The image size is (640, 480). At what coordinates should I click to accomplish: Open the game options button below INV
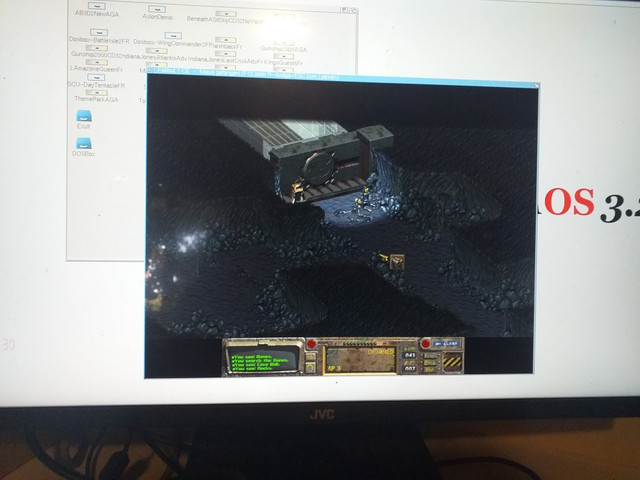311,367
